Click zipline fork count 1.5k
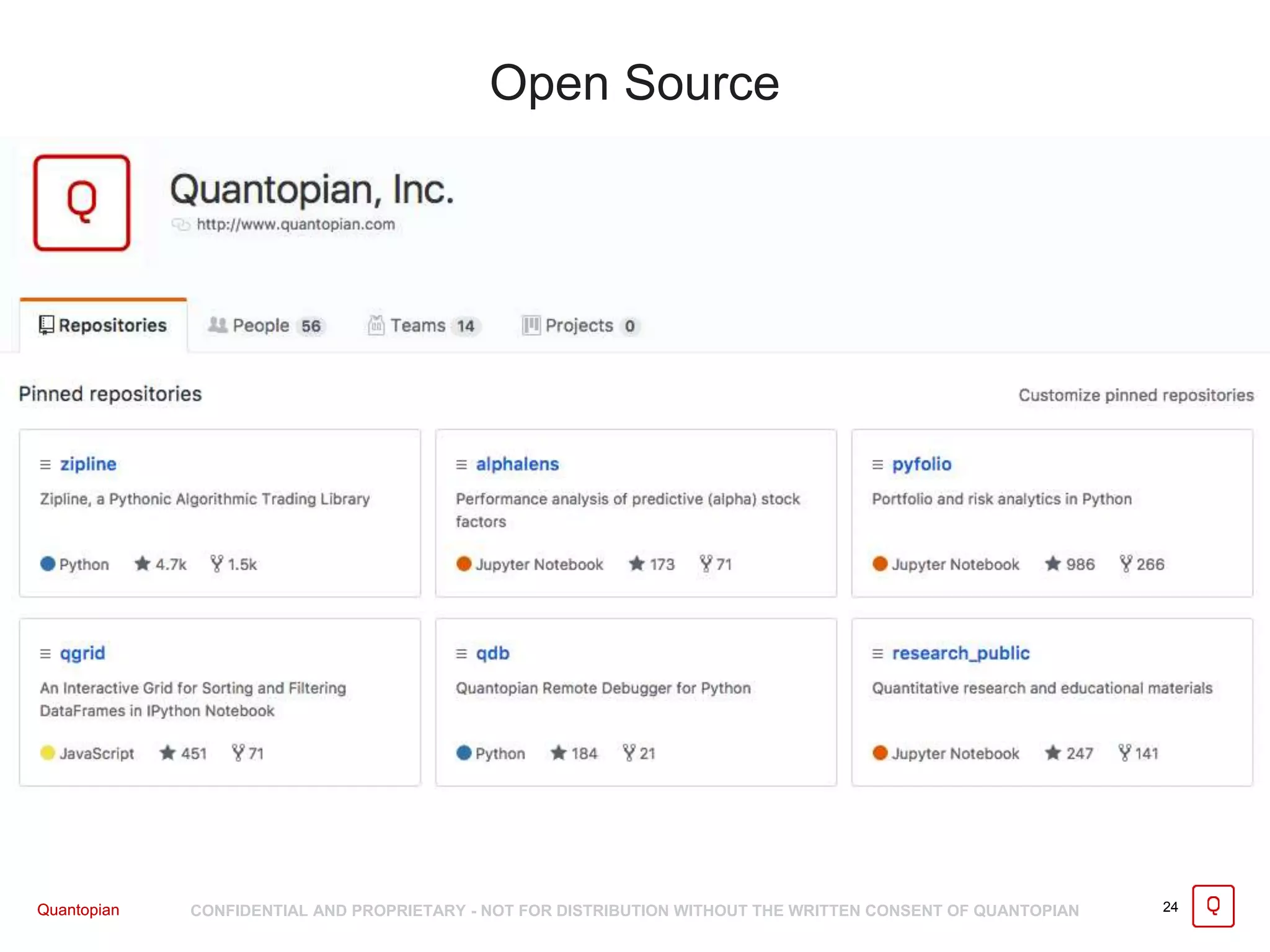This screenshot has height=952, width=1270. [242, 564]
